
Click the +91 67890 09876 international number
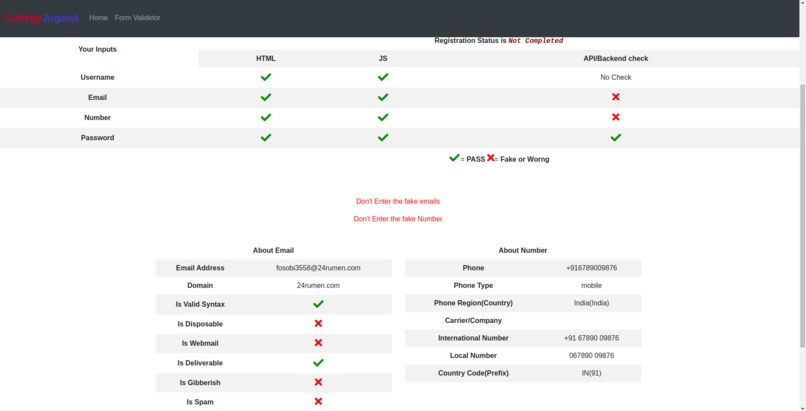click(592, 338)
